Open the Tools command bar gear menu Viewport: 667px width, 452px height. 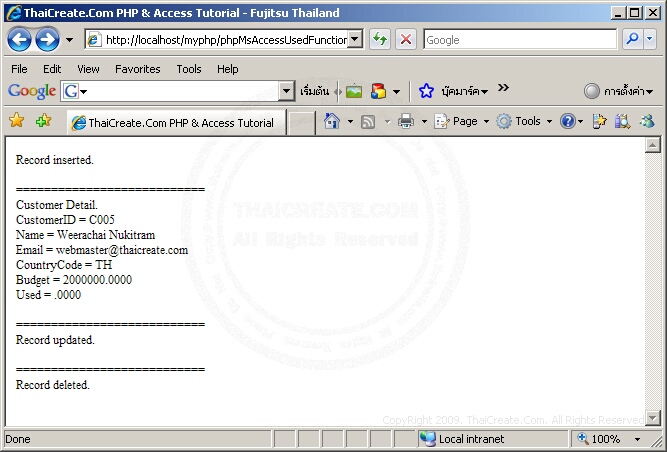point(524,122)
